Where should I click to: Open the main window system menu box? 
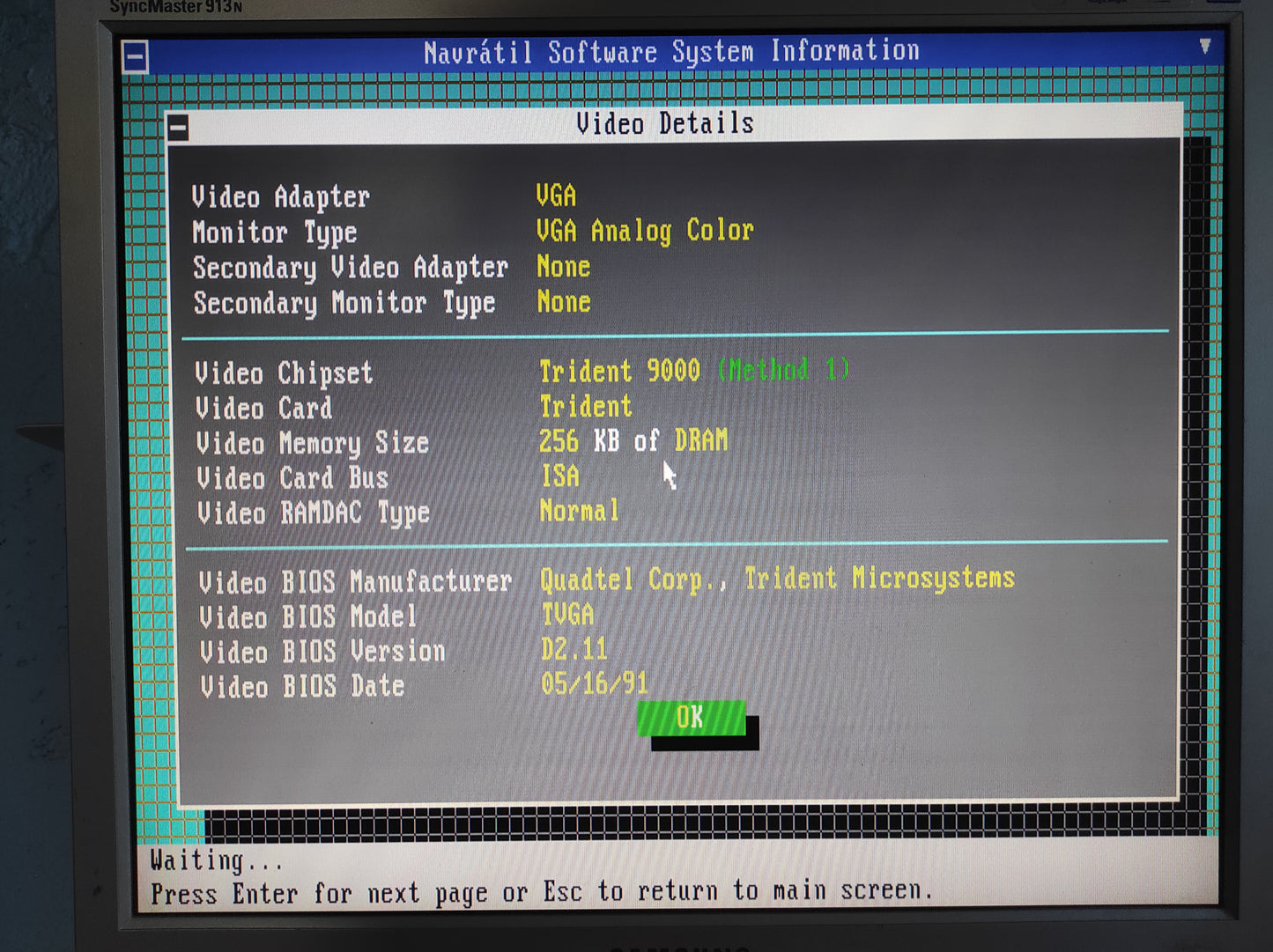click(135, 58)
